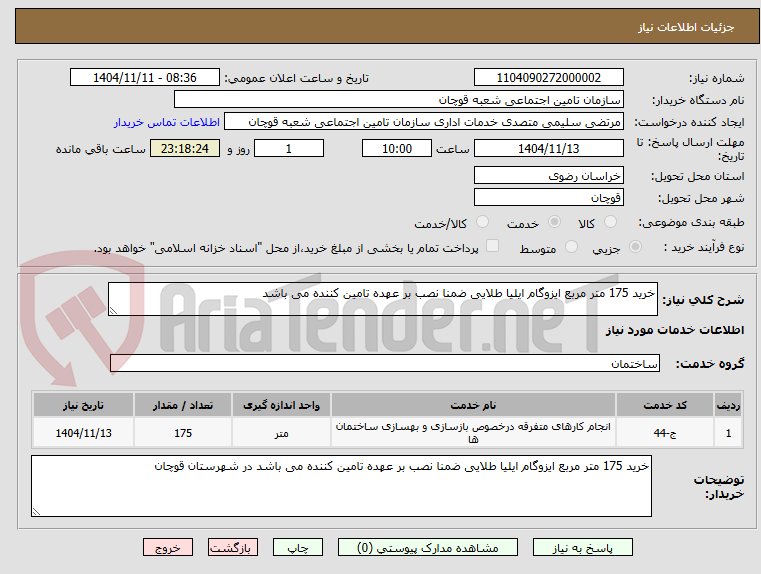Click the واحد اندازه گیری column header
This screenshot has height=574, width=761.
click(x=281, y=405)
